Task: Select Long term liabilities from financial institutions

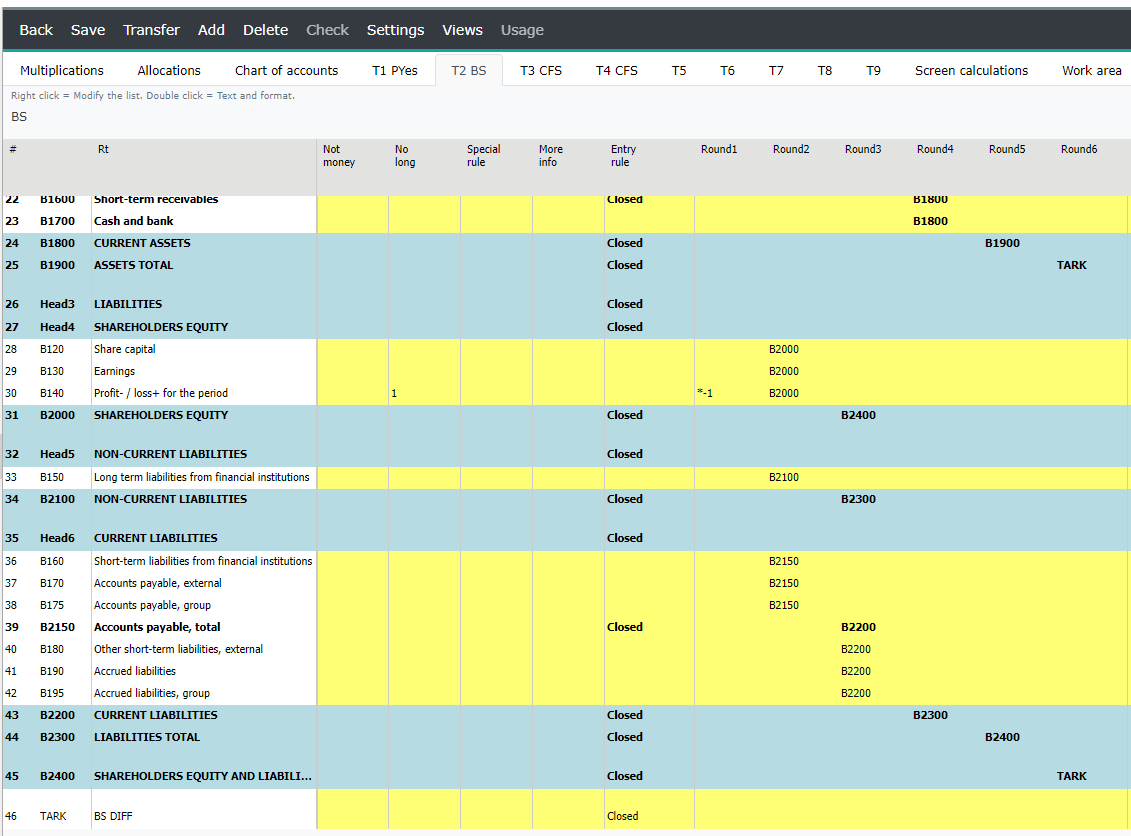Action: [x=201, y=478]
